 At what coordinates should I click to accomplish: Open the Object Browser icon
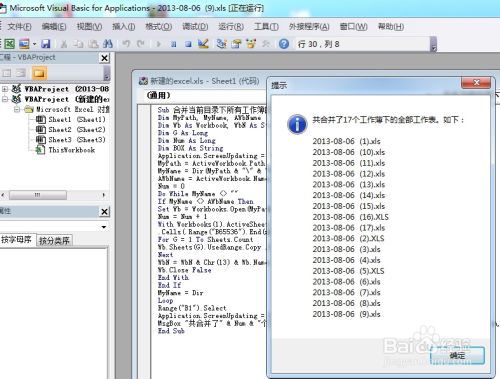(x=251, y=44)
